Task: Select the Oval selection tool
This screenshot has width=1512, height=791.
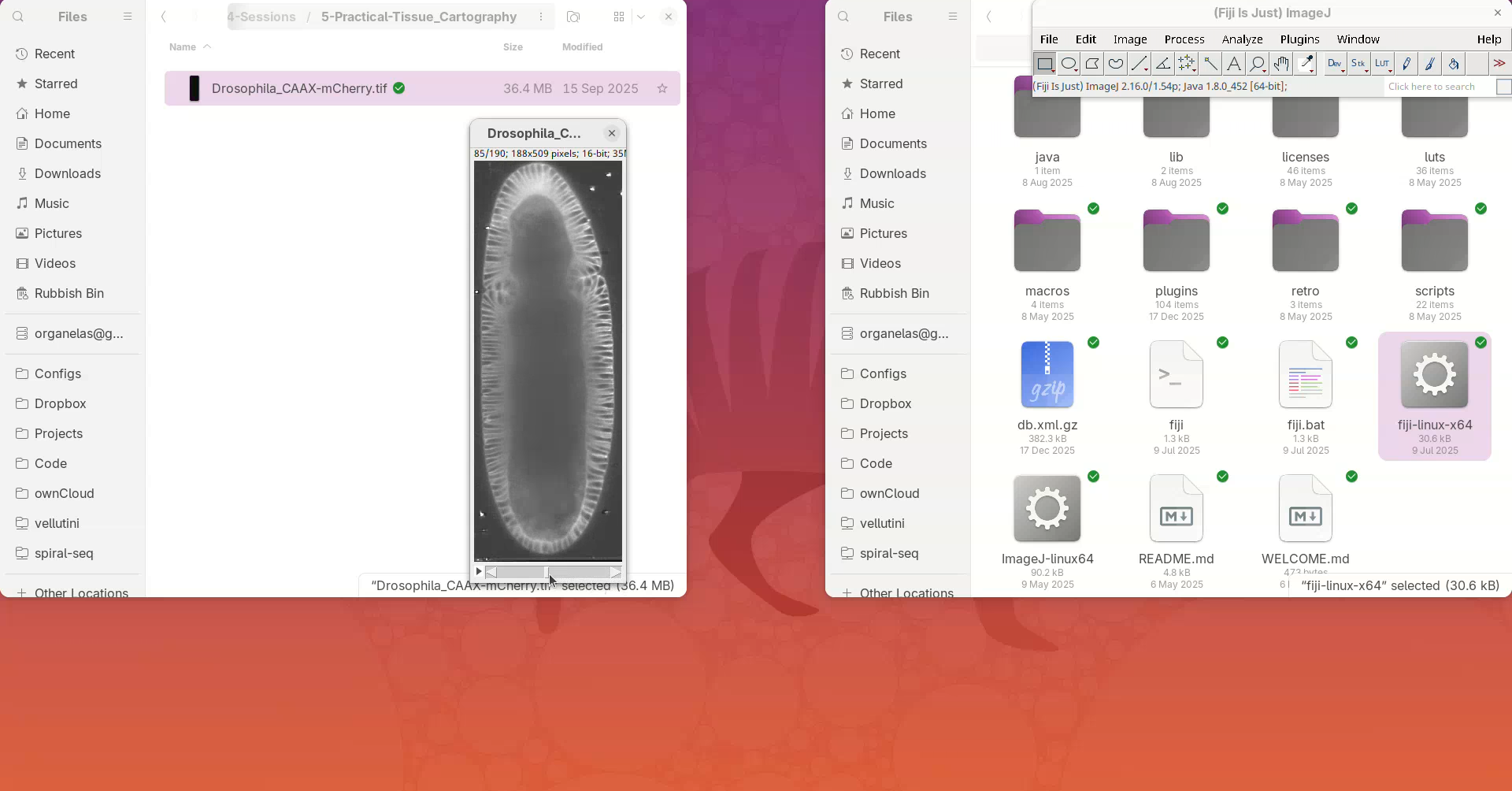Action: 1069,64
